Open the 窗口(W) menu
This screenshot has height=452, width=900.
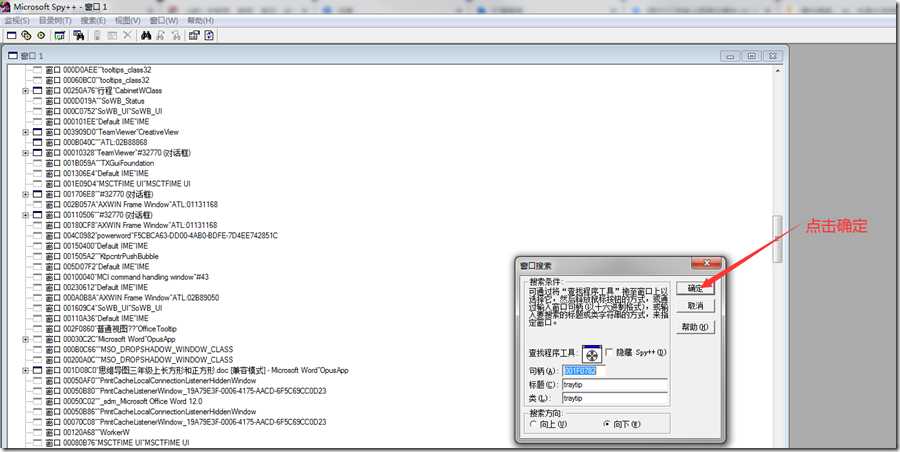pyautogui.click(x=164, y=21)
